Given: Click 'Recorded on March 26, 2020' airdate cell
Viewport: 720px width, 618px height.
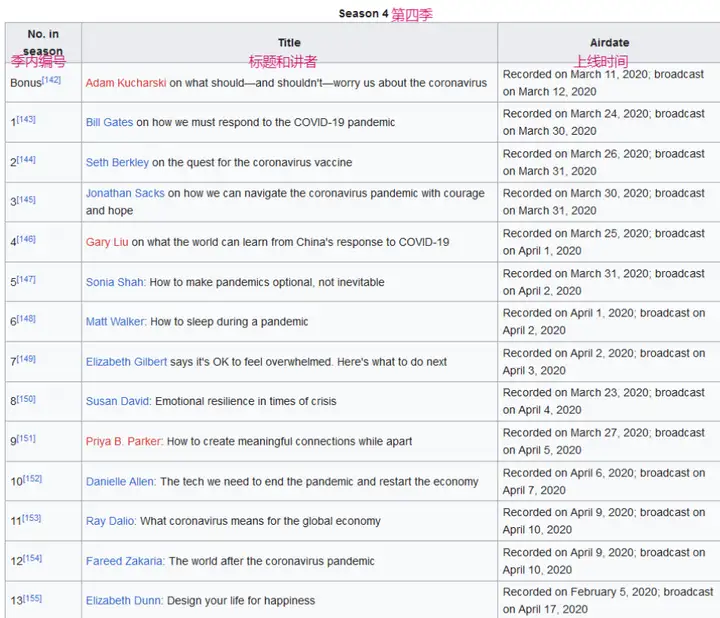Looking at the screenshot, I should tap(609, 162).
